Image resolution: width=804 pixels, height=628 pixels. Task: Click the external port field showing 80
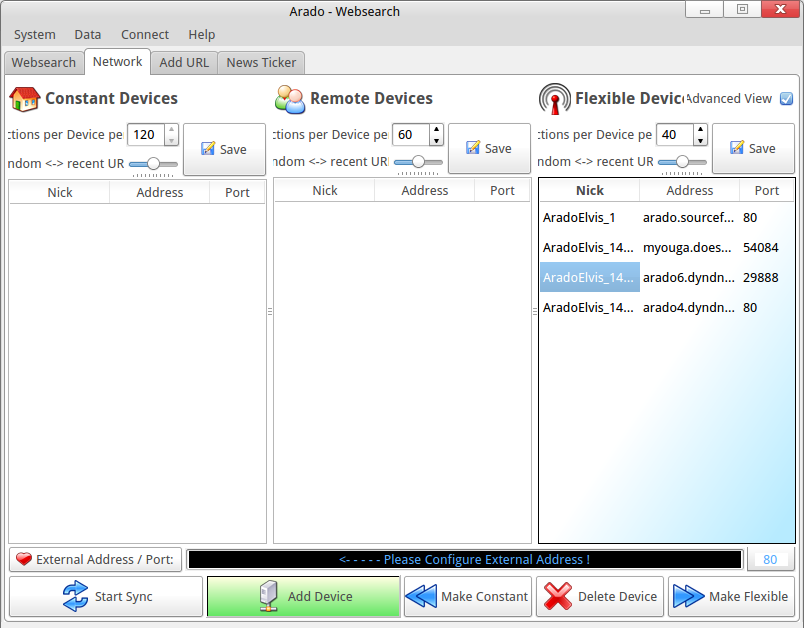coord(770,559)
